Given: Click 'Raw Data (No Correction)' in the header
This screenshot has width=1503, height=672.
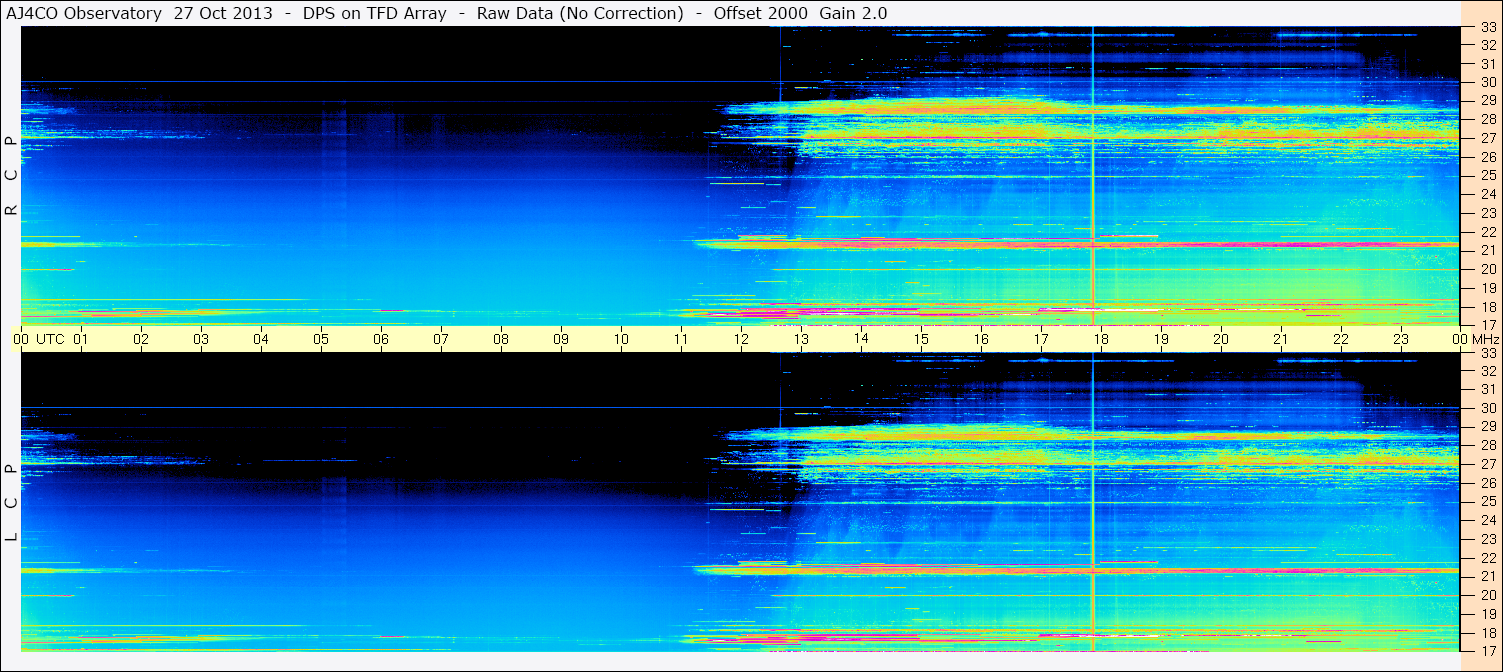Looking at the screenshot, I should click(580, 13).
